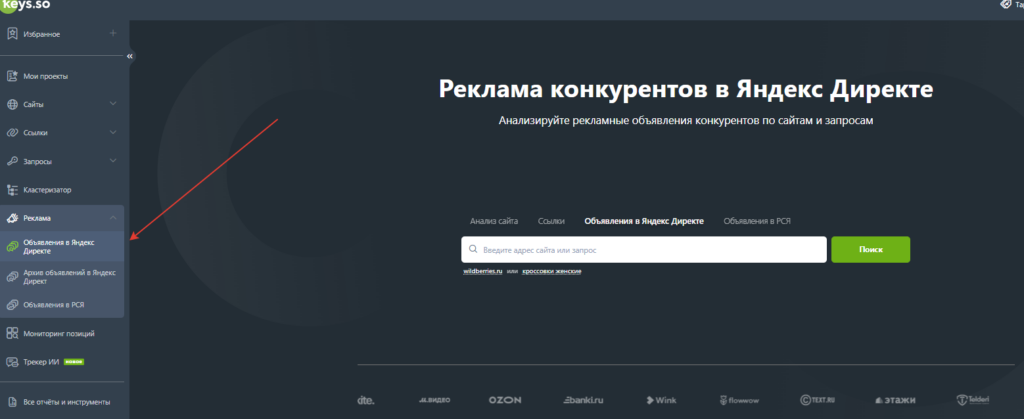Click the Wink client logo
The height and width of the screenshot is (419, 1024).
click(661, 400)
